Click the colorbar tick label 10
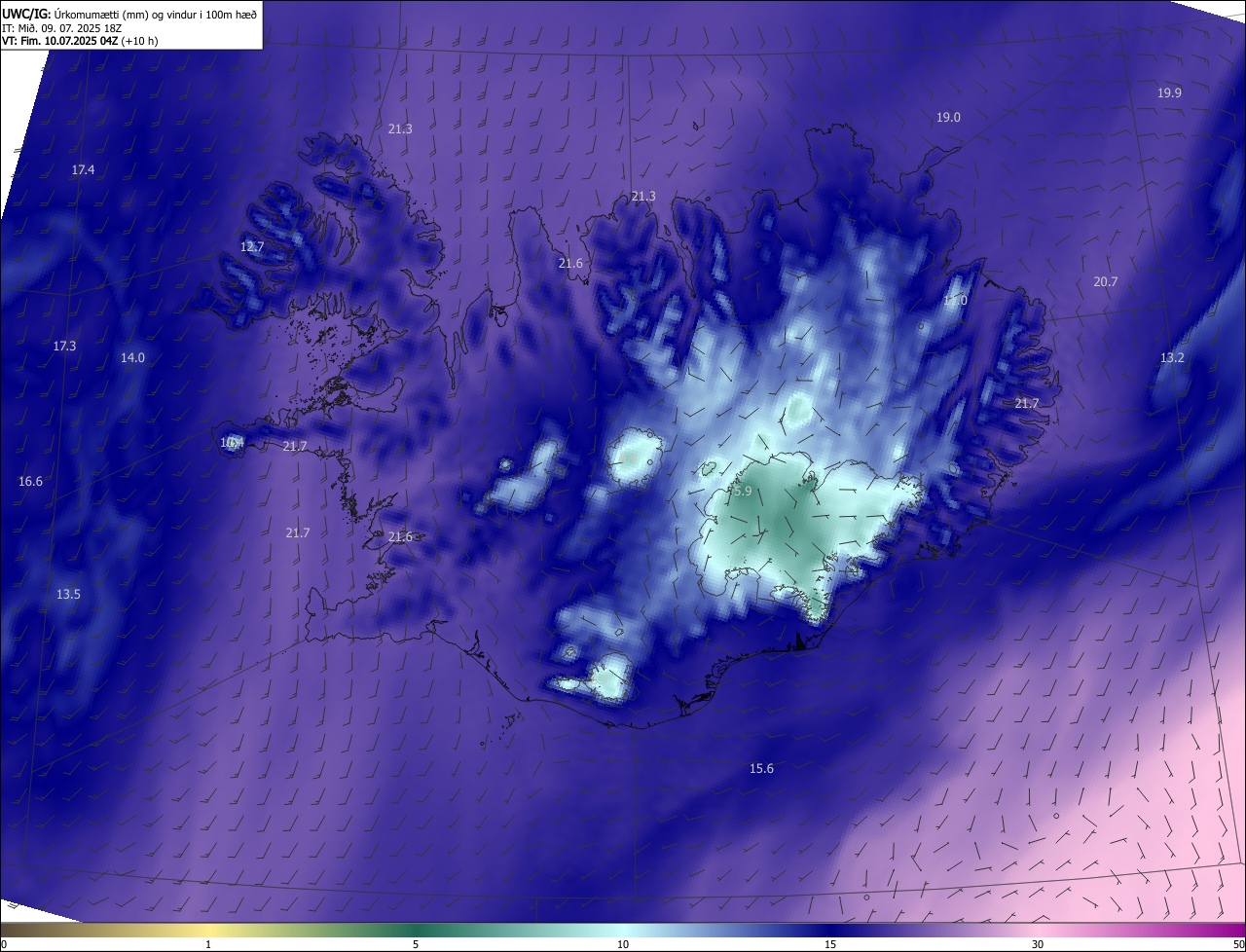The image size is (1246, 952). [623, 944]
